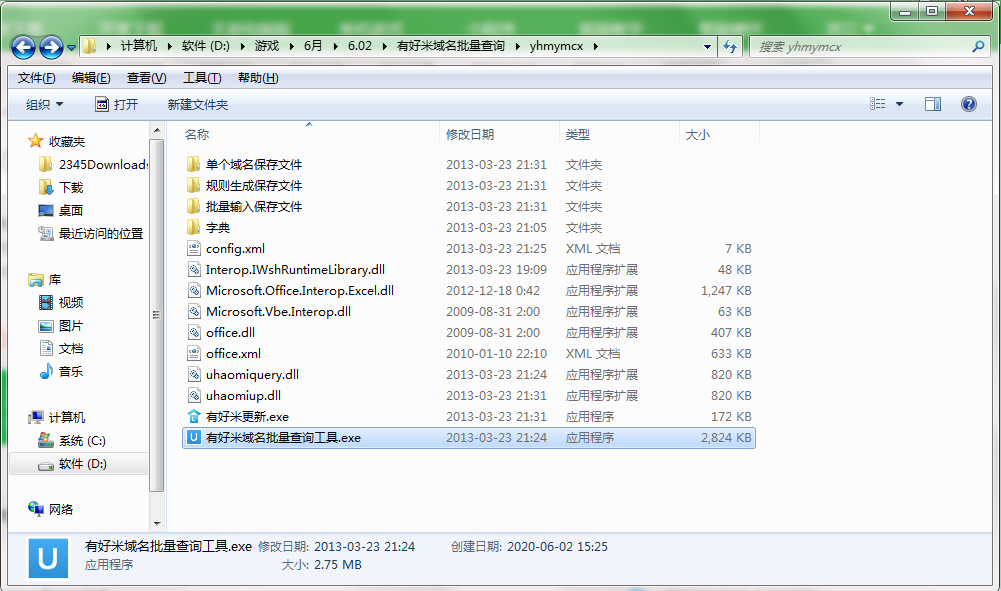Click the navigation pane scrollbar down arrow

[x=157, y=524]
